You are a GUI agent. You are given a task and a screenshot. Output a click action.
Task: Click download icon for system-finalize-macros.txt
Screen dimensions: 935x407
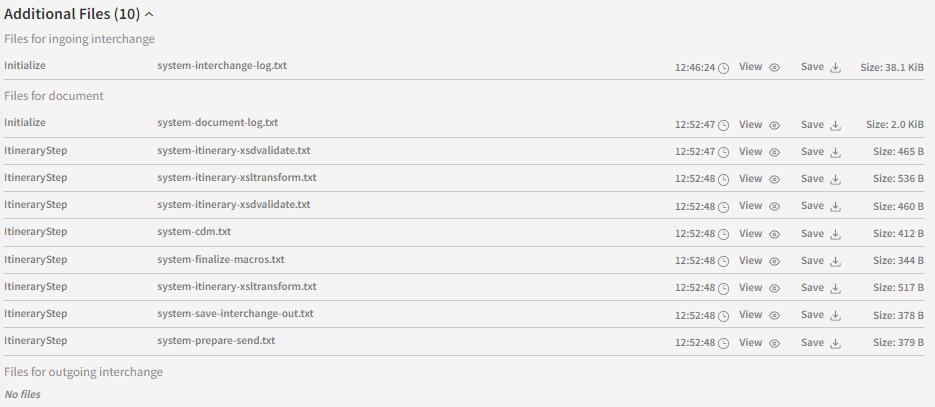835,261
